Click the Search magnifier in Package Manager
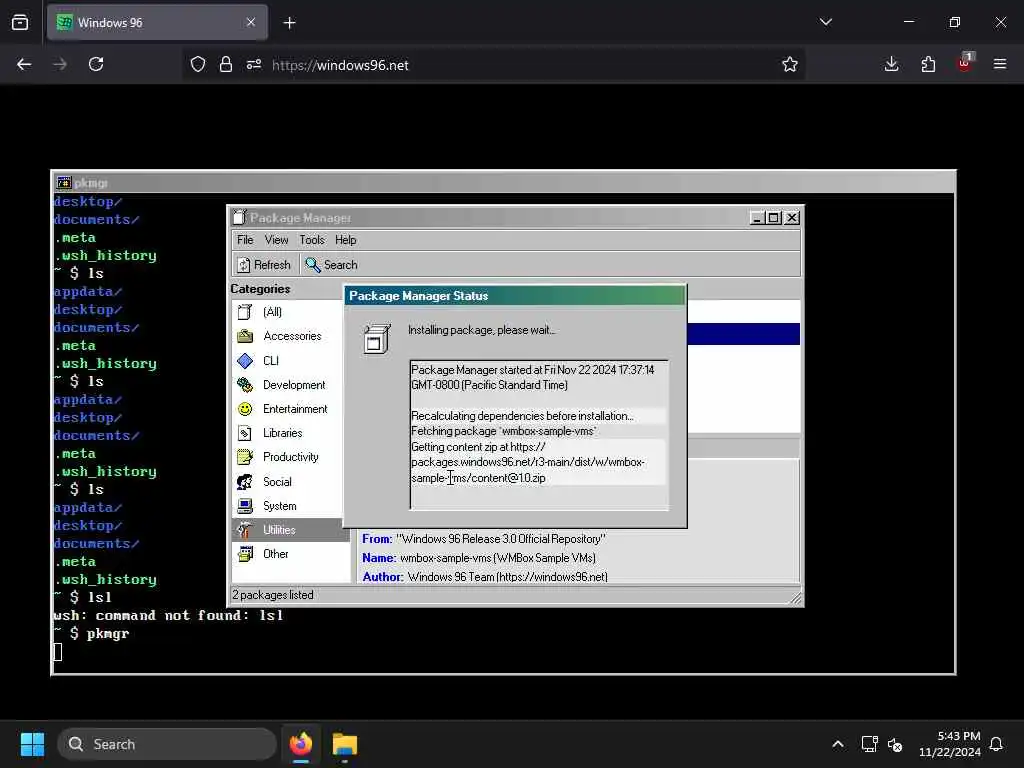Viewport: 1024px width, 768px height. [x=313, y=264]
